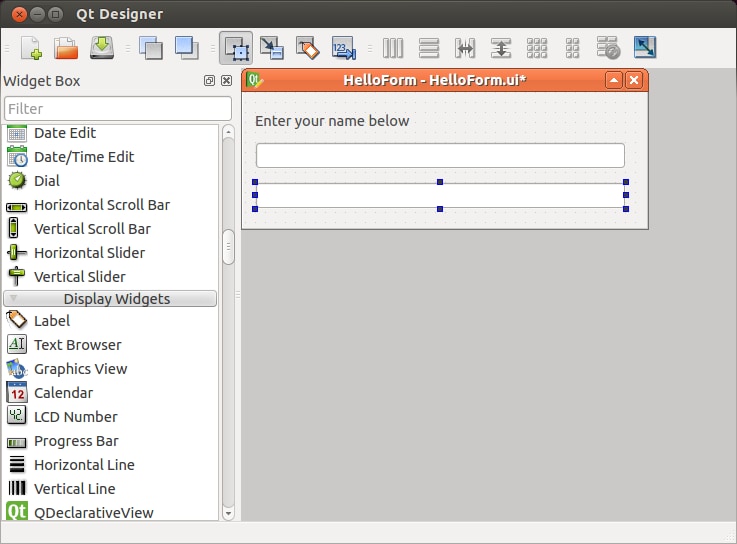Collapse the Display Widgets category
This screenshot has width=737, height=544.
[x=110, y=299]
